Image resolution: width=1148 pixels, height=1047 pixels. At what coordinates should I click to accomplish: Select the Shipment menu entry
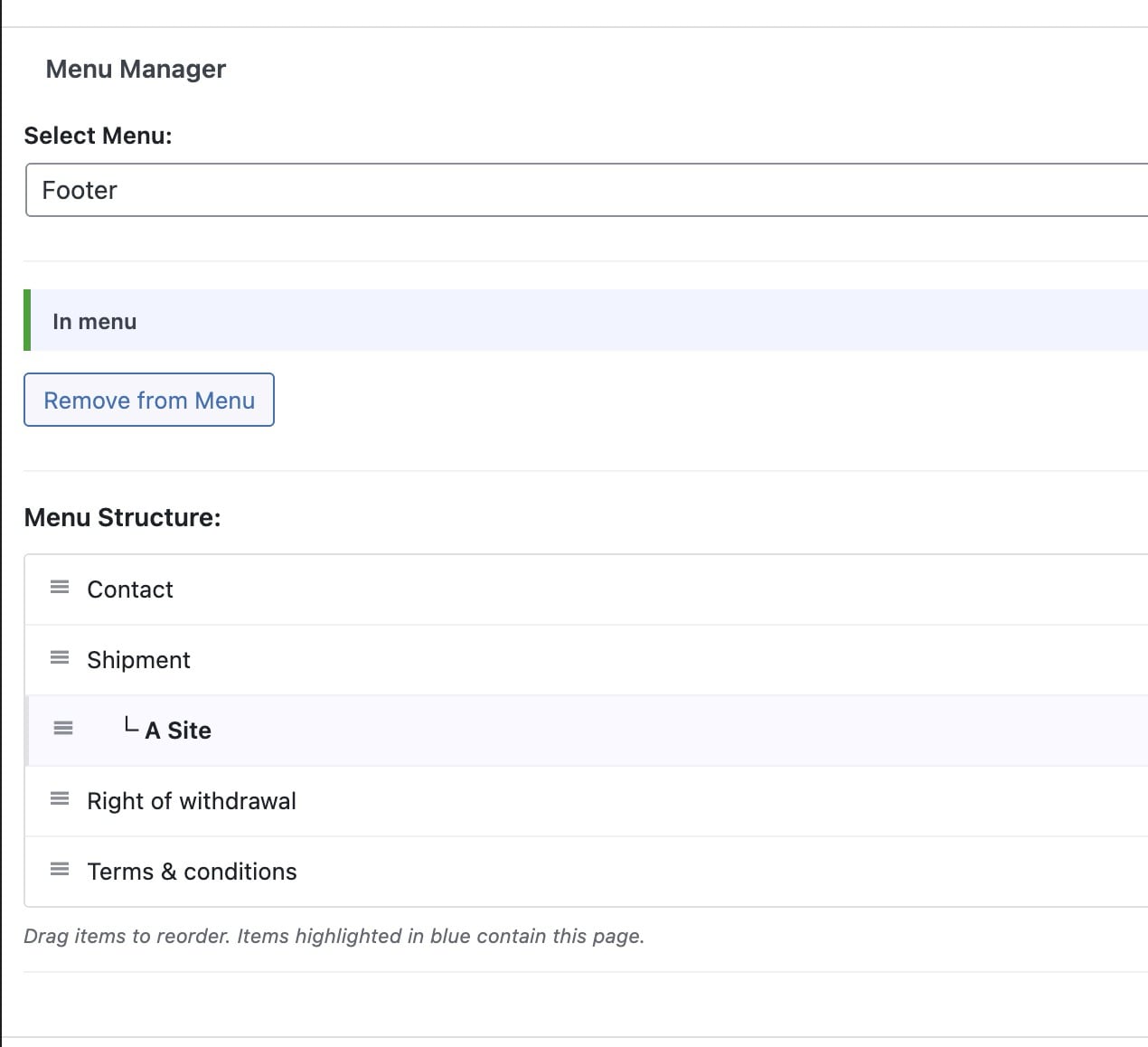[138, 659]
